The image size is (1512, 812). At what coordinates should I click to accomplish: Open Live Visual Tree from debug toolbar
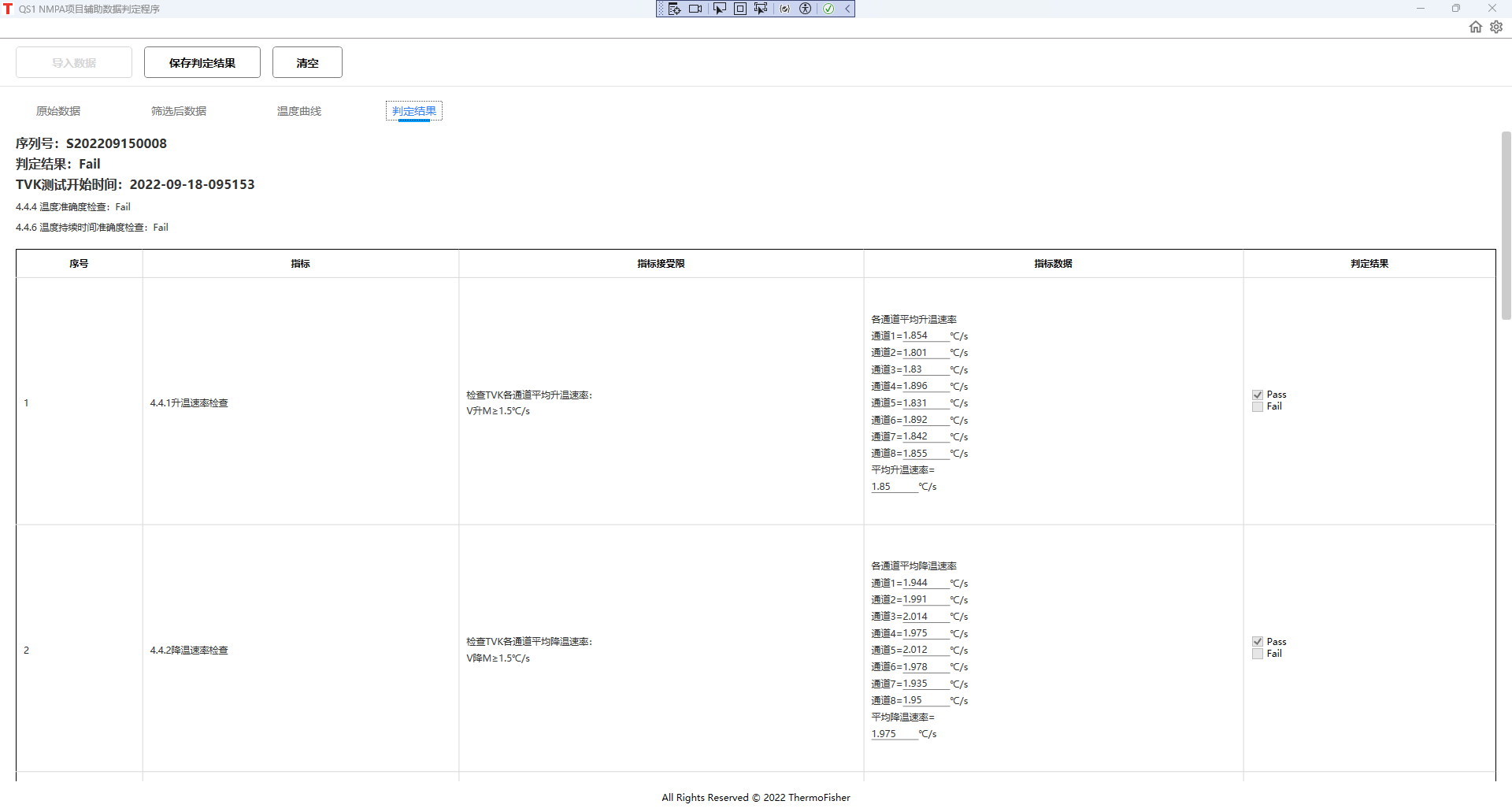[674, 9]
